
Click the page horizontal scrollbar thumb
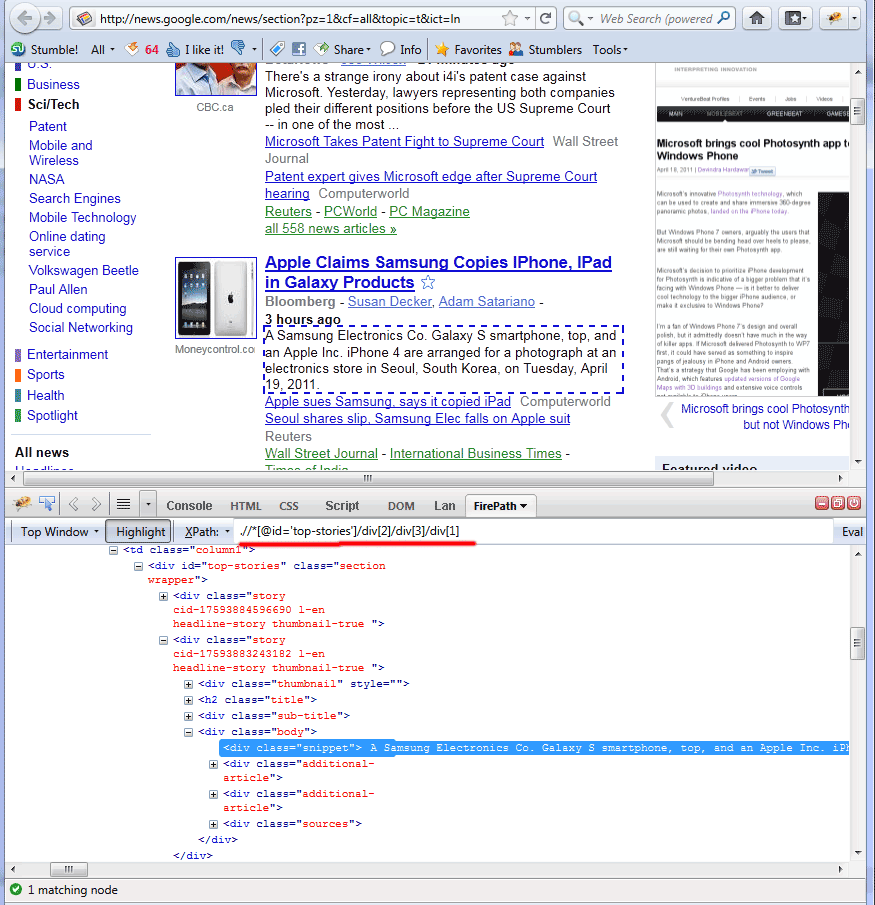click(368, 478)
